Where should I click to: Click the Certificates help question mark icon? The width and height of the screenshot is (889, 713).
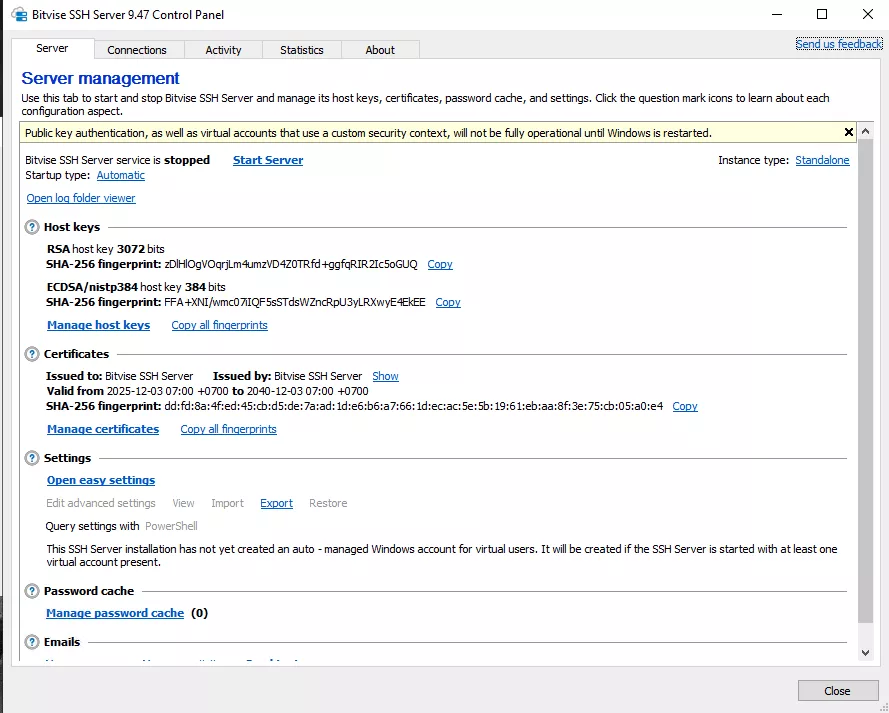[x=32, y=354]
